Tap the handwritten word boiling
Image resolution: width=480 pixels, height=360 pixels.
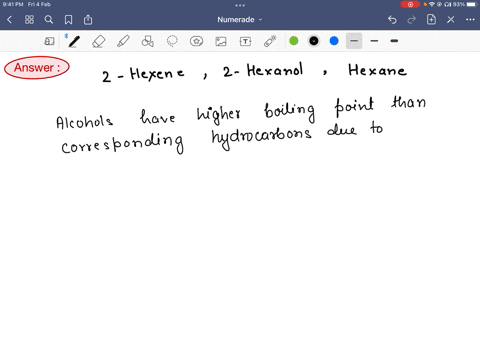click(289, 112)
